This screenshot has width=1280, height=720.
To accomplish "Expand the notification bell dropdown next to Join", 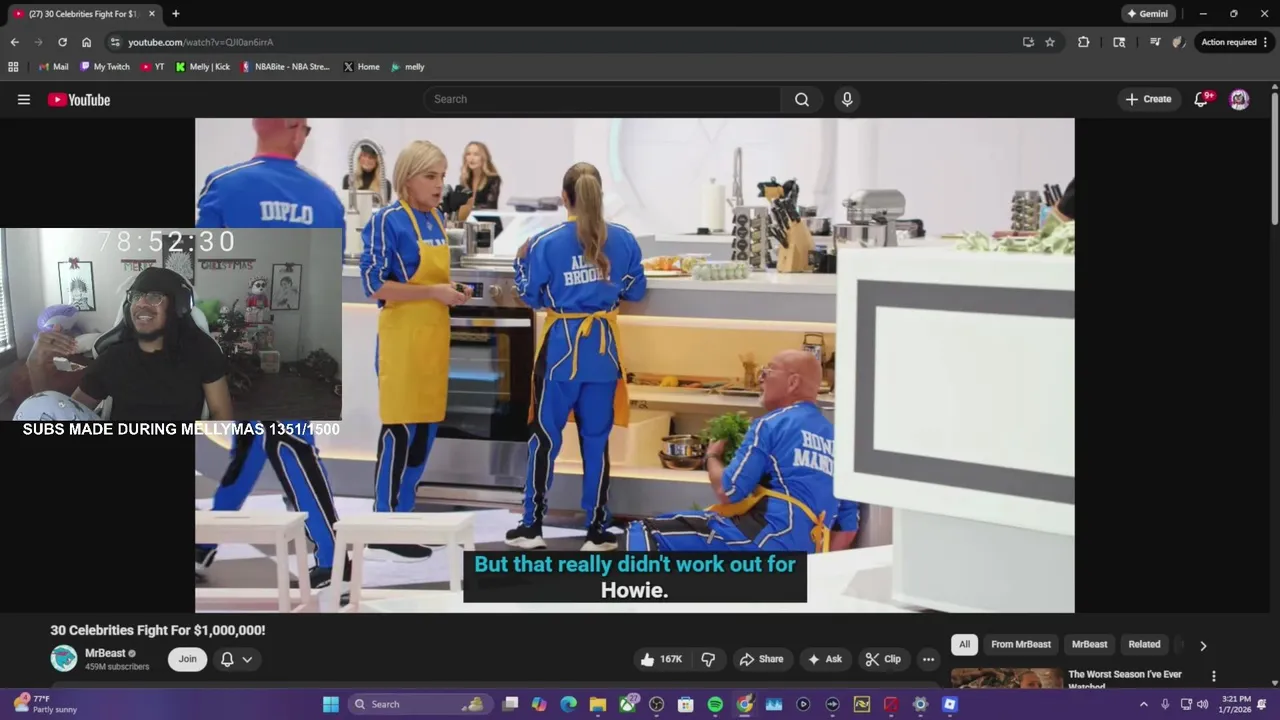I will click(x=236, y=659).
